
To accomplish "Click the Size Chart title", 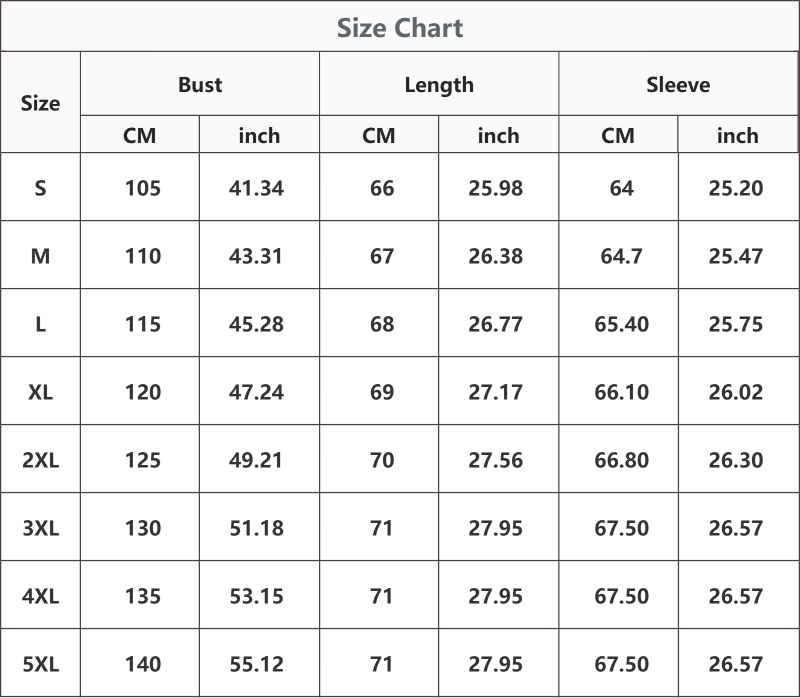I will (400, 28).
